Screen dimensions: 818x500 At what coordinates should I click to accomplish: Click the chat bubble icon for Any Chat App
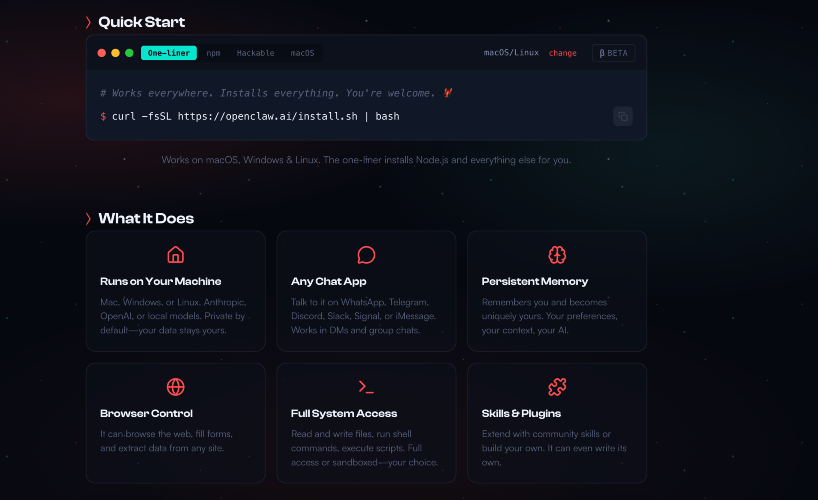[366, 255]
